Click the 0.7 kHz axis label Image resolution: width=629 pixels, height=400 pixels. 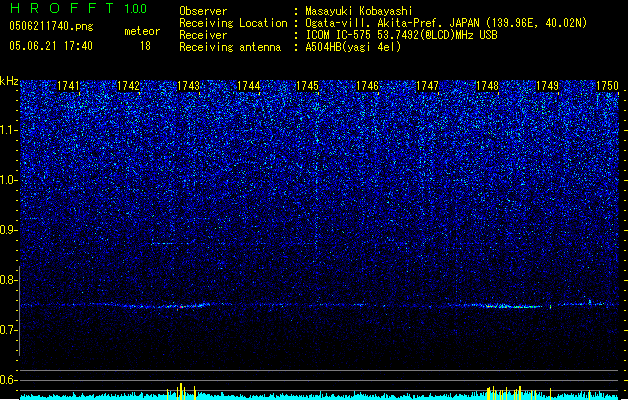click(9, 330)
